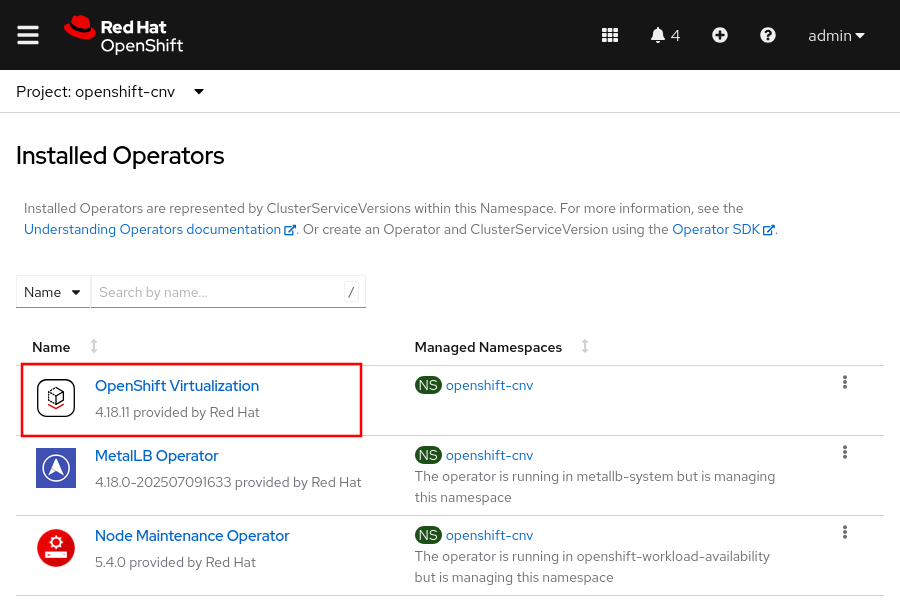The width and height of the screenshot is (900, 600).
Task: Click the '5.4.0 provided by Red Hat' text
Action: pos(175,562)
